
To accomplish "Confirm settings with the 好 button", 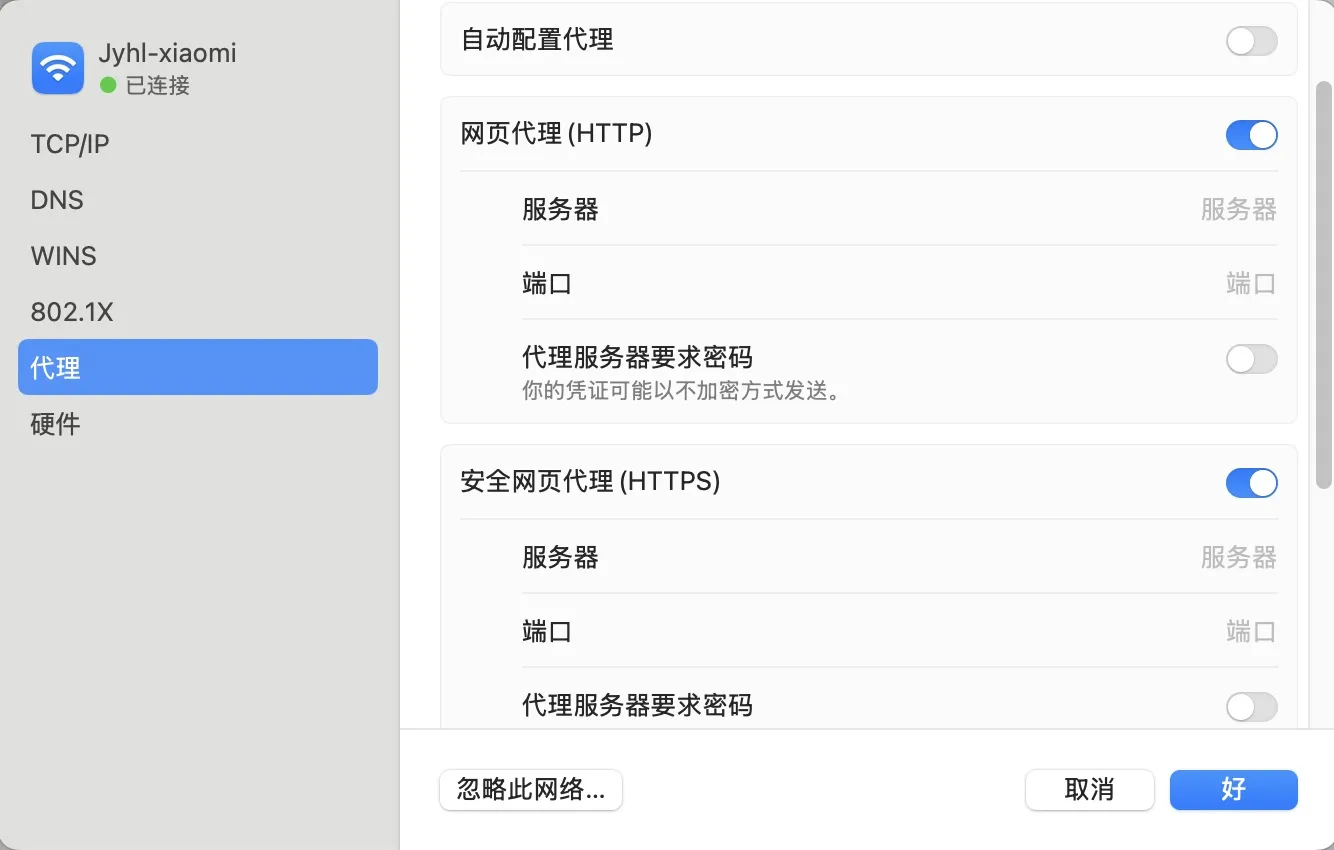I will [x=1233, y=789].
